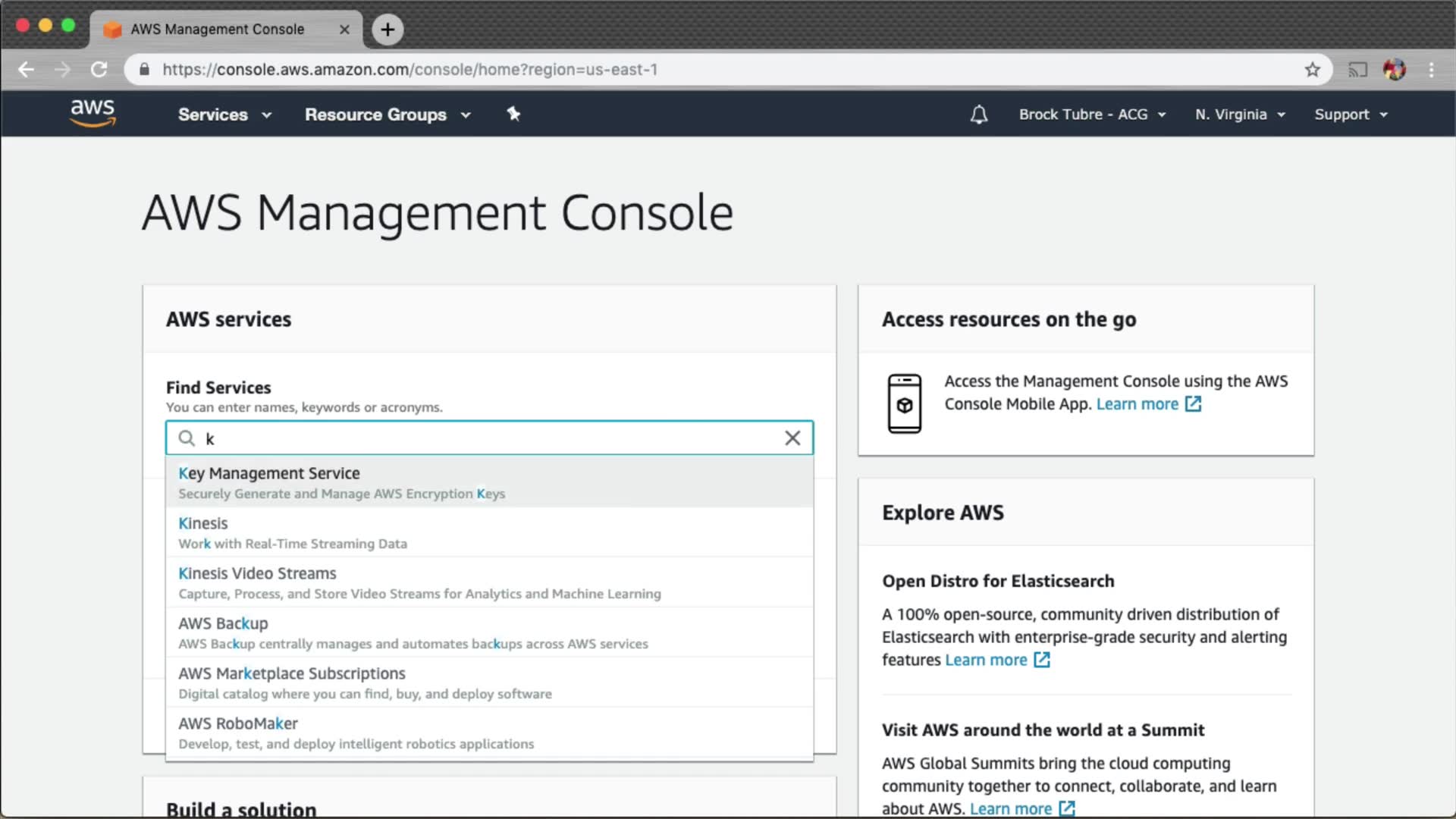Click the pin shortcuts icon in navbar
The image size is (1456, 819).
pos(513,114)
